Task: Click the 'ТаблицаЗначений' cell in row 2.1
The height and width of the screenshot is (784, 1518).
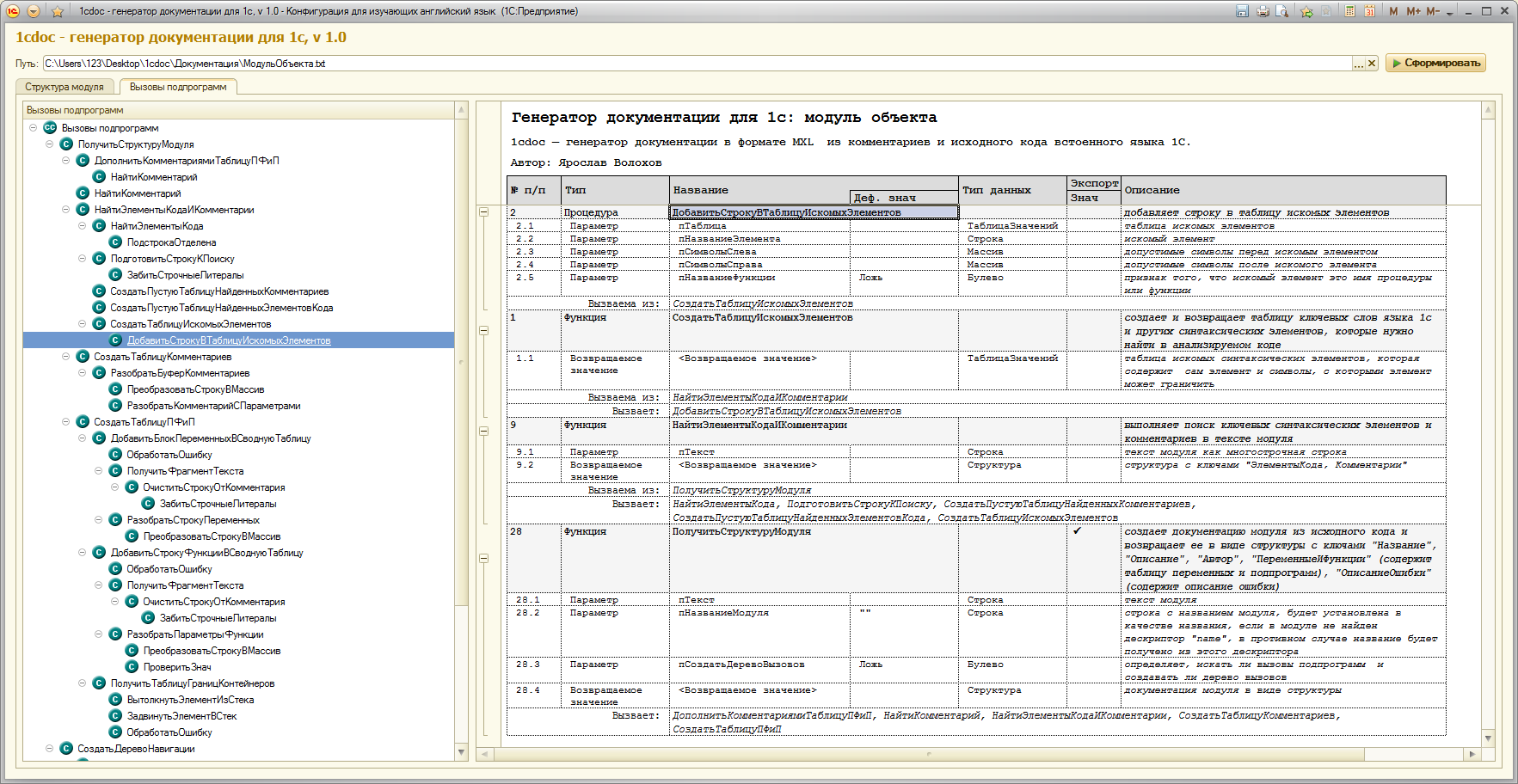Action: (x=1012, y=226)
